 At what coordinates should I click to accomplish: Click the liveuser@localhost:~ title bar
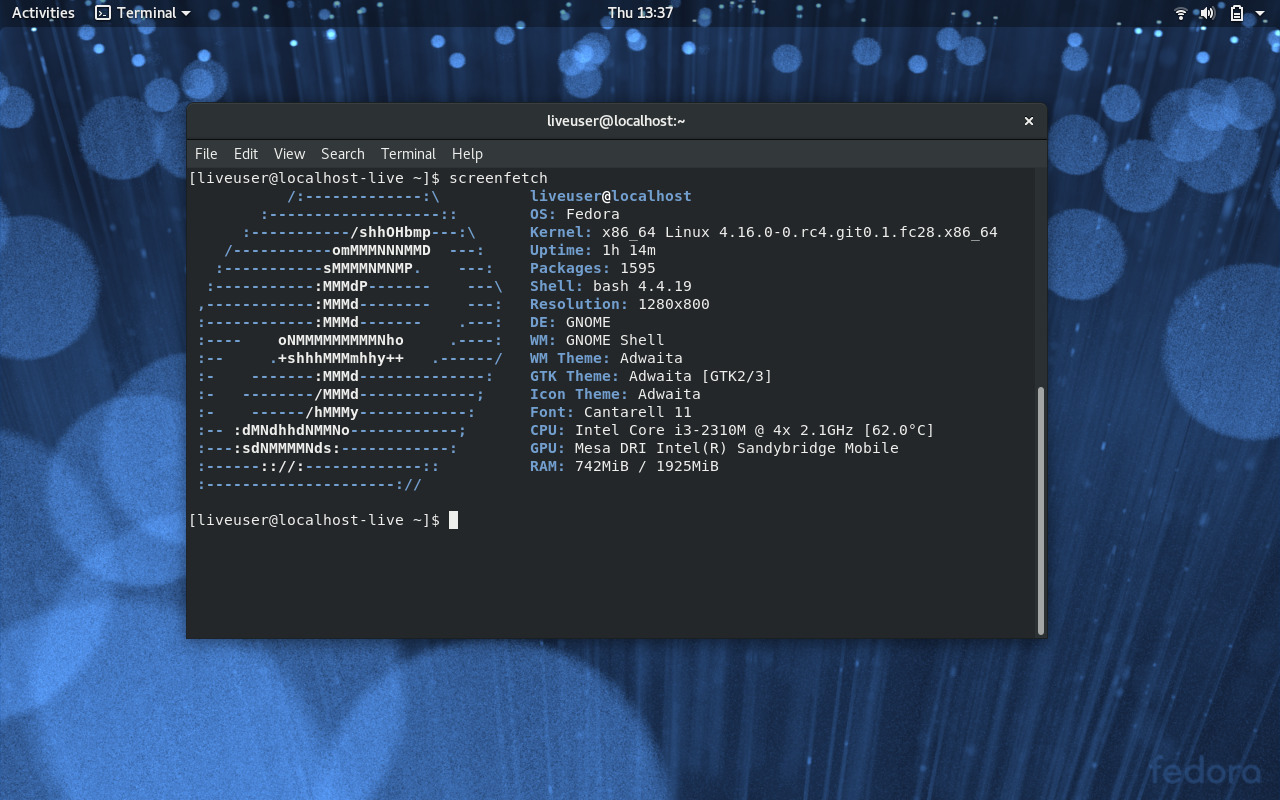614,120
